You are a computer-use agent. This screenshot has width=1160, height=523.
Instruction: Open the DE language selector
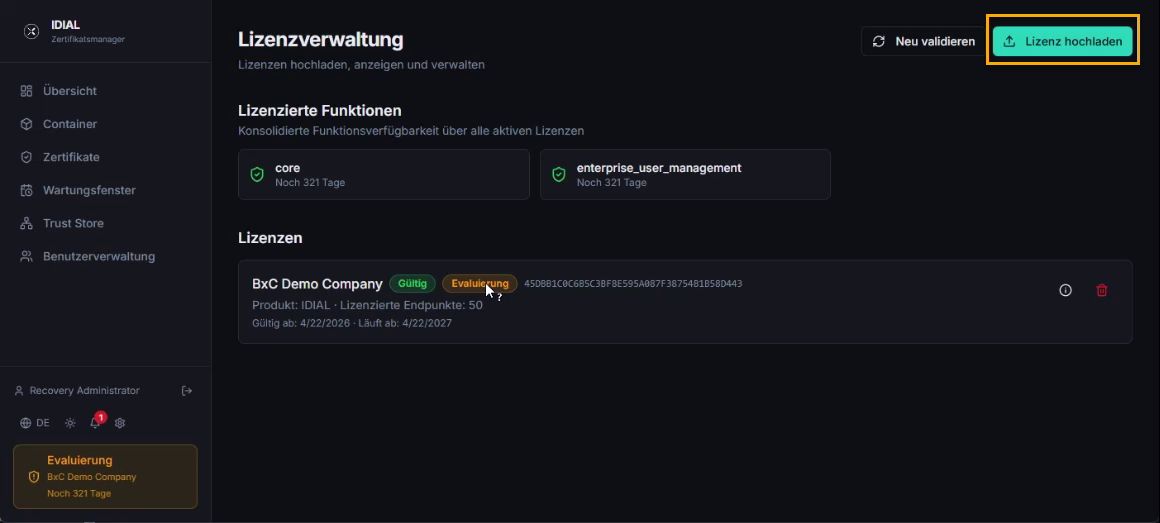[x=35, y=423]
